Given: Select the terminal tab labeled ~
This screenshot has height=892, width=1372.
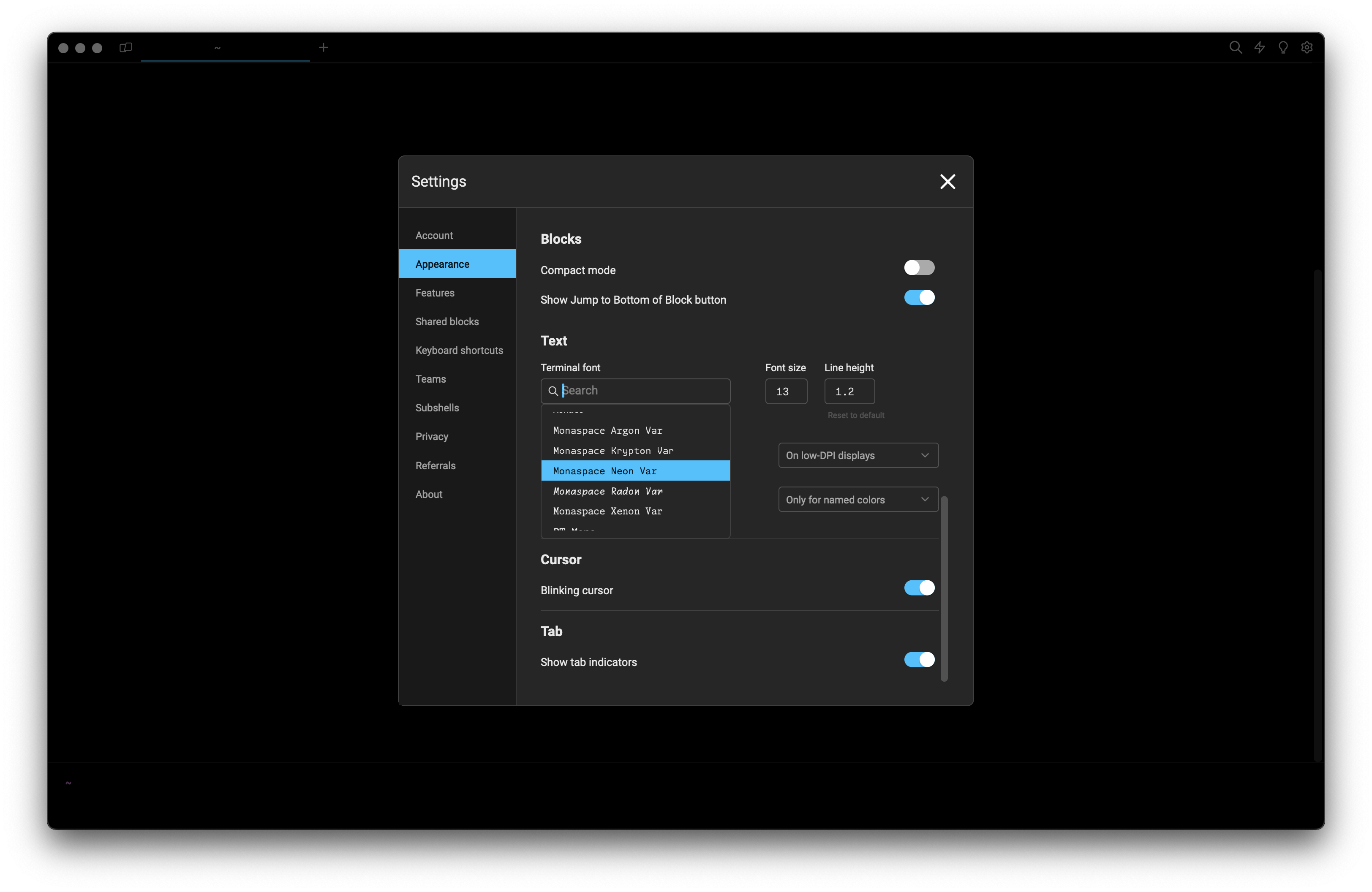Looking at the screenshot, I should pos(225,47).
